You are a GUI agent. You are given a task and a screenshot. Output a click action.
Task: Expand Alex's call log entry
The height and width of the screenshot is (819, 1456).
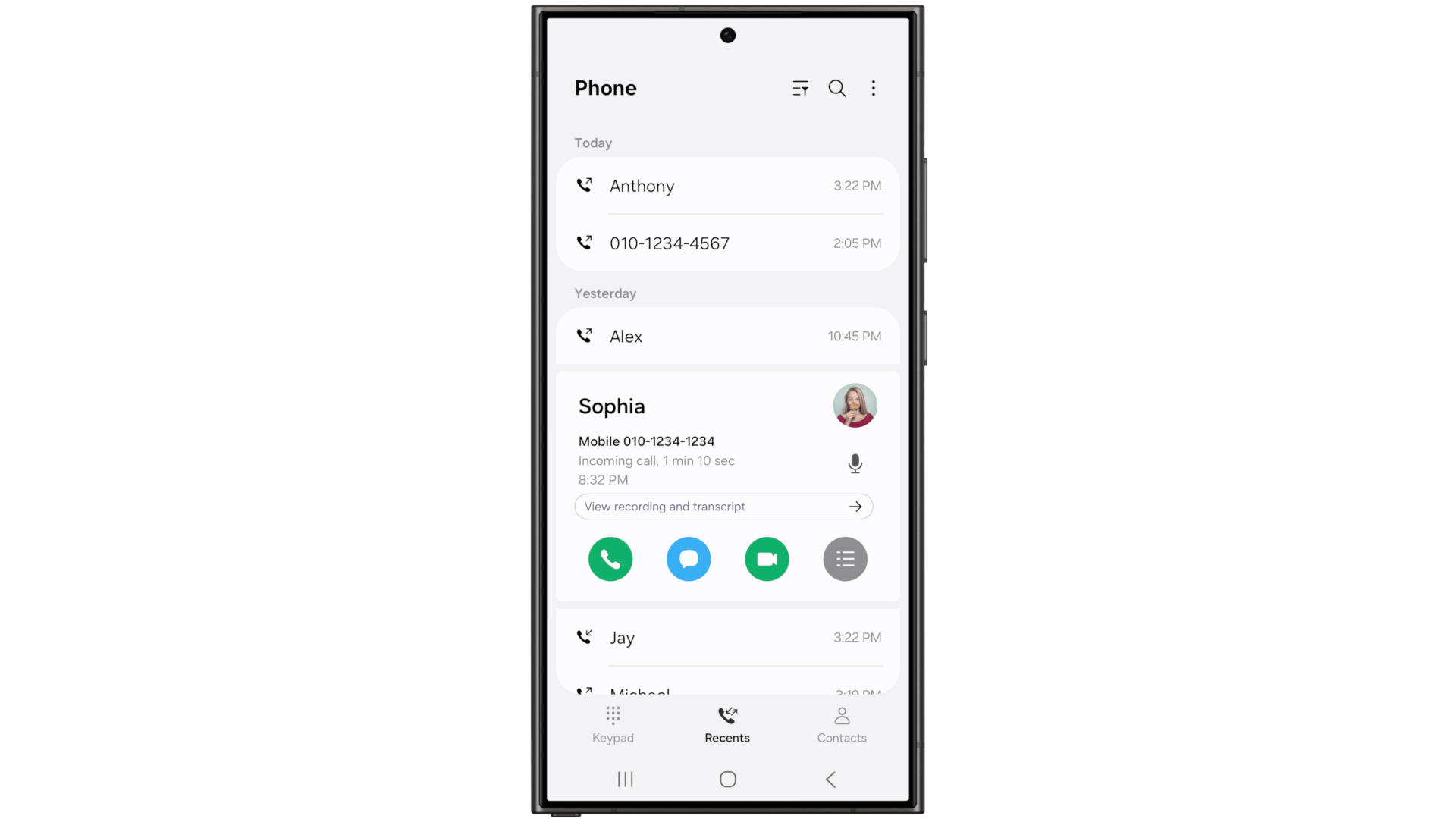727,336
